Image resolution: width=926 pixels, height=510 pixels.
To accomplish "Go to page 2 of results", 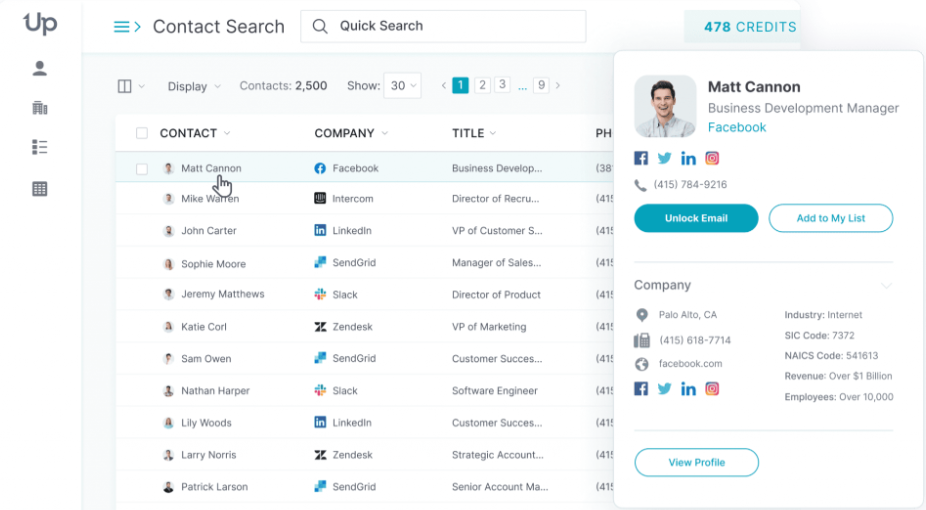I will [482, 85].
